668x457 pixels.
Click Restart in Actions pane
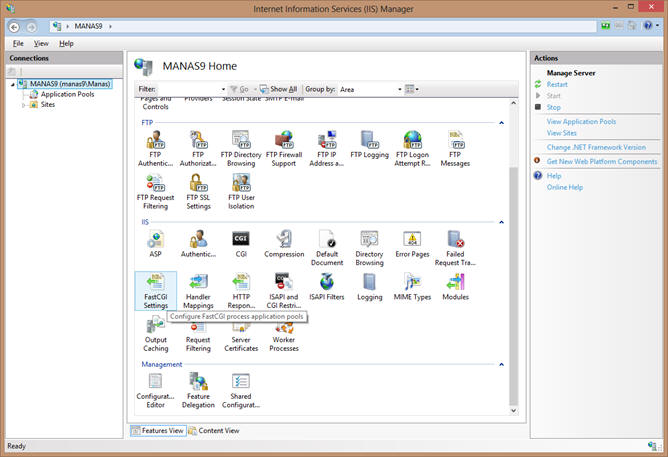557,84
